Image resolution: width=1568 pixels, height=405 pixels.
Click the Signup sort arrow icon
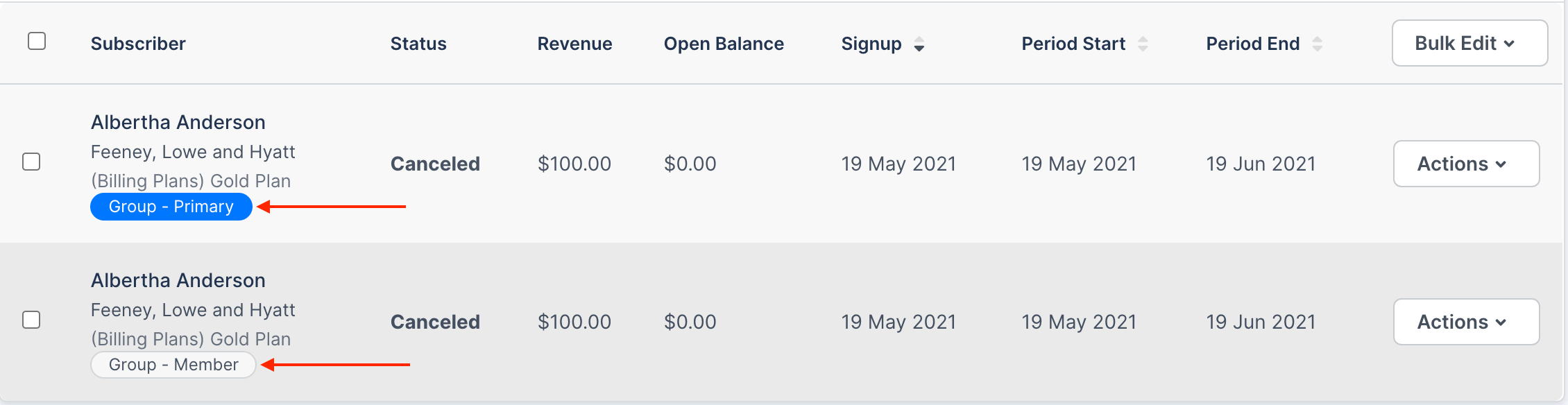pyautogui.click(x=919, y=44)
